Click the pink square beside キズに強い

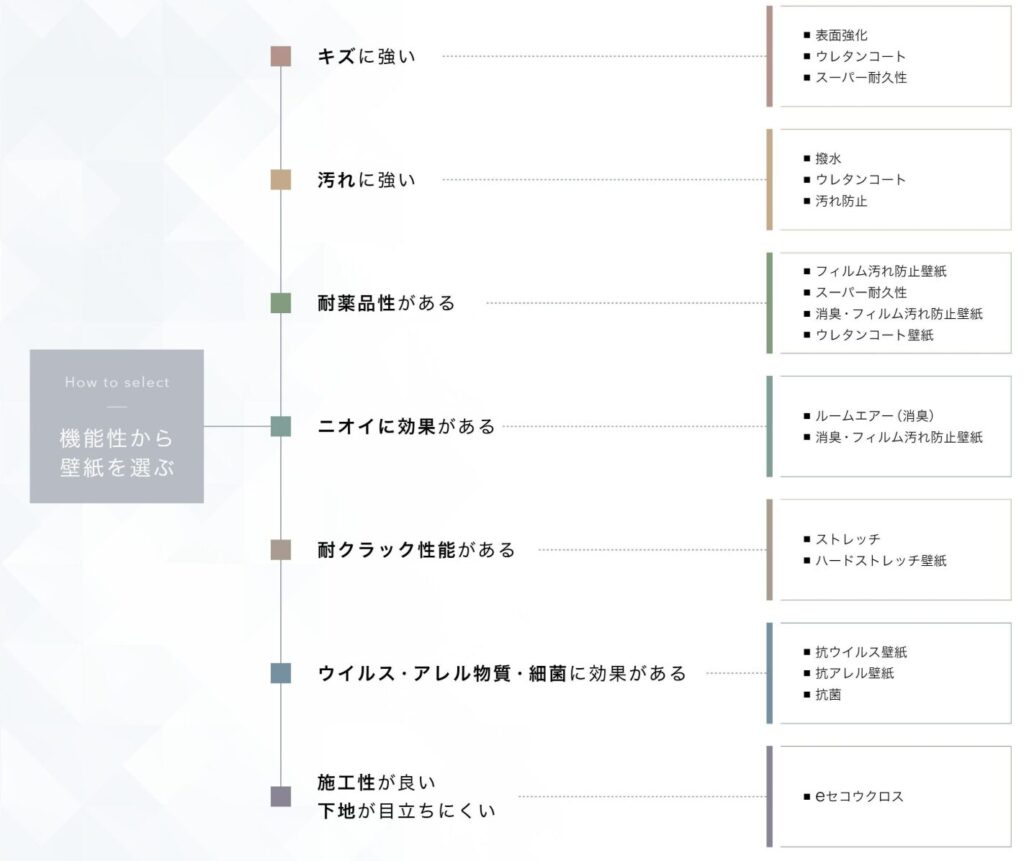pos(281,56)
